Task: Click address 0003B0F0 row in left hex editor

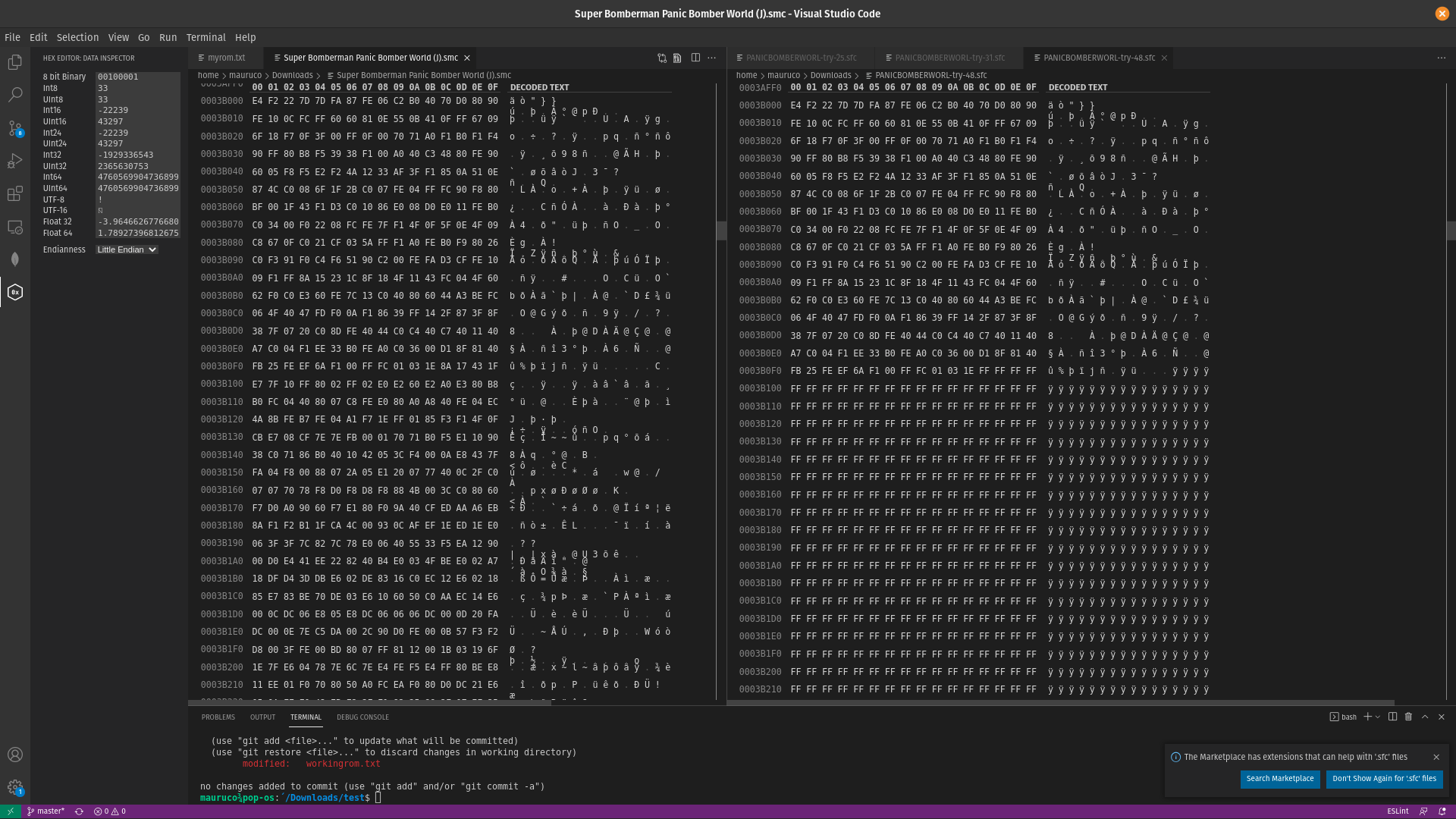Action: (x=436, y=366)
